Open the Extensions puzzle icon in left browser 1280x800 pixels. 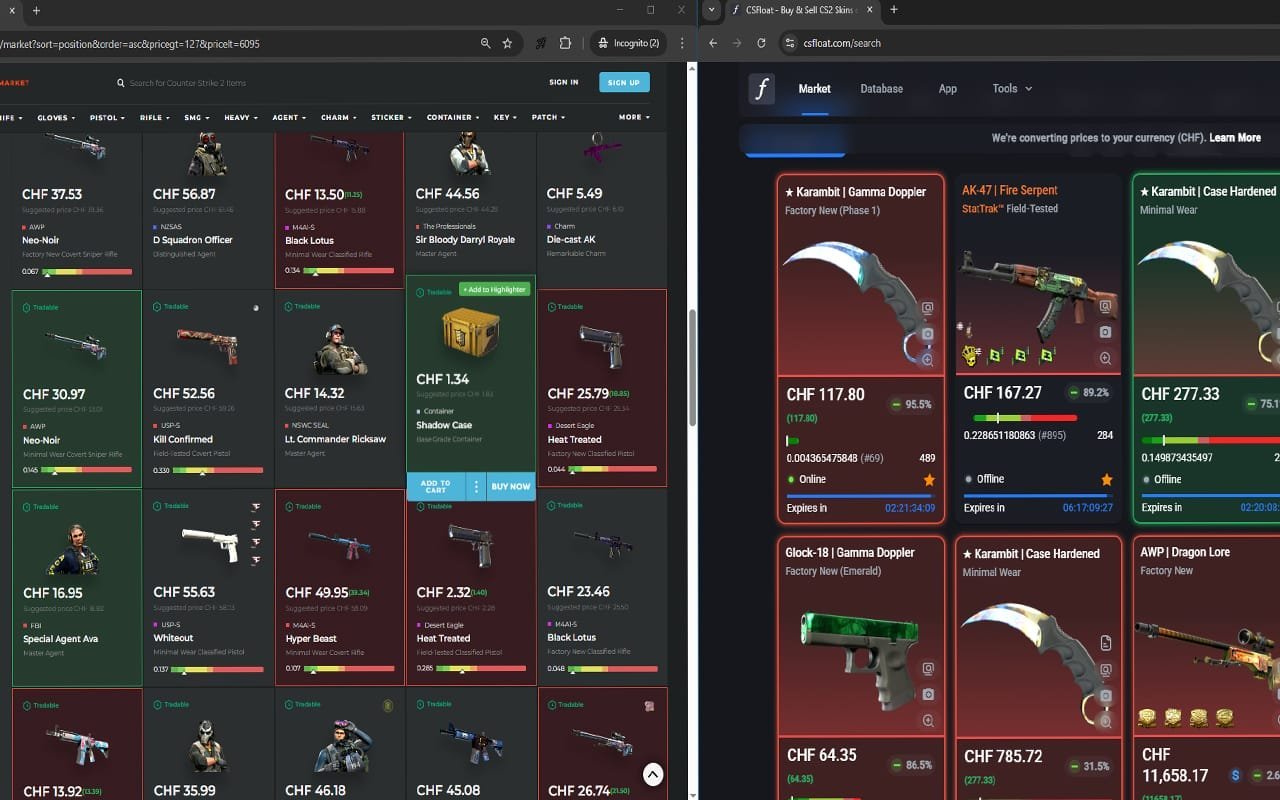(x=565, y=44)
